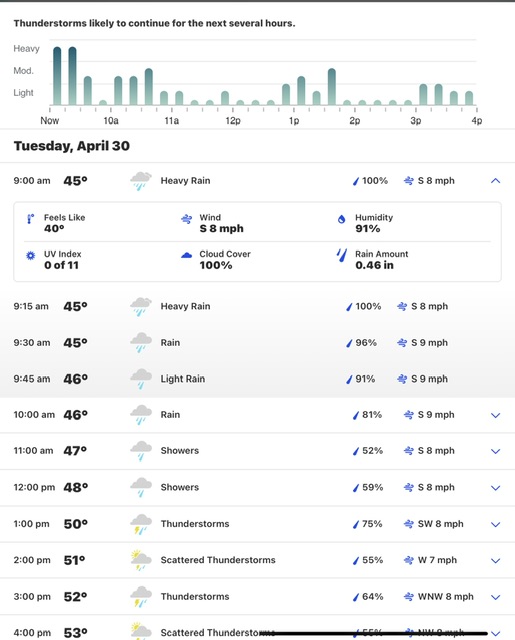The image size is (515, 640).
Task: Expand the 11:00 am Showers row
Action: [x=495, y=451]
